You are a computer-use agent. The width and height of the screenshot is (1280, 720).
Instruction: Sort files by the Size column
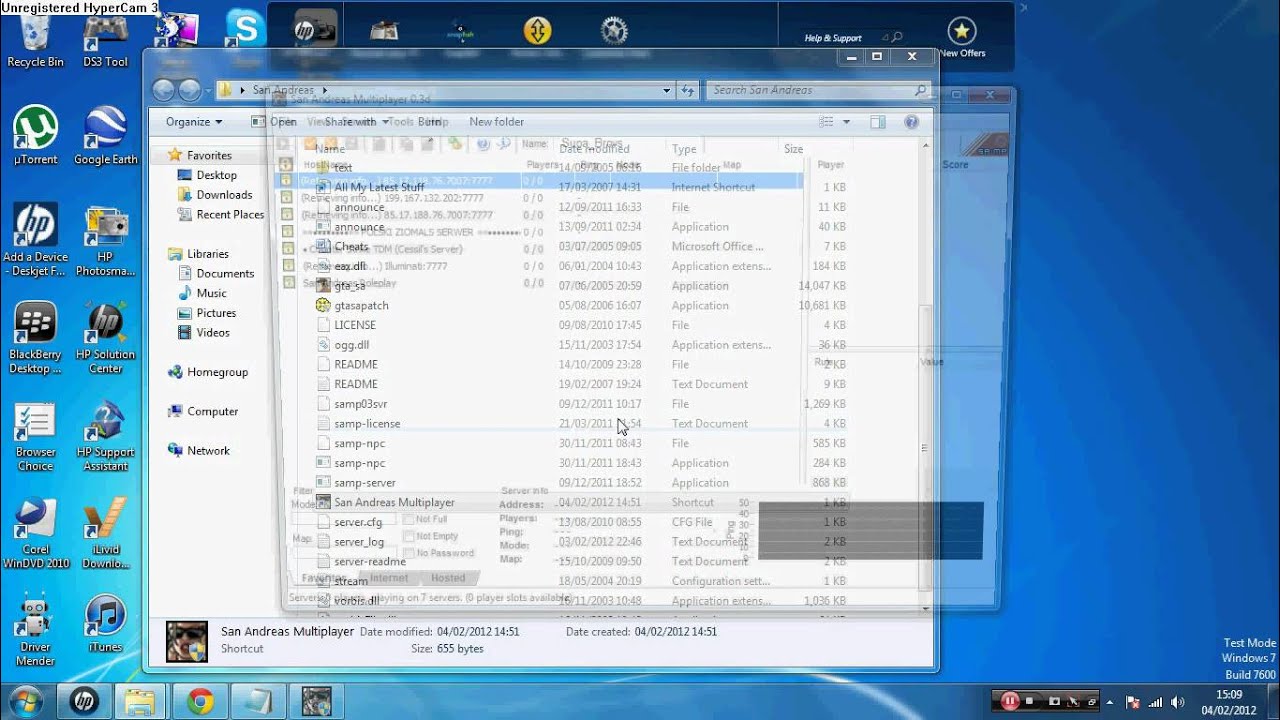tap(793, 149)
